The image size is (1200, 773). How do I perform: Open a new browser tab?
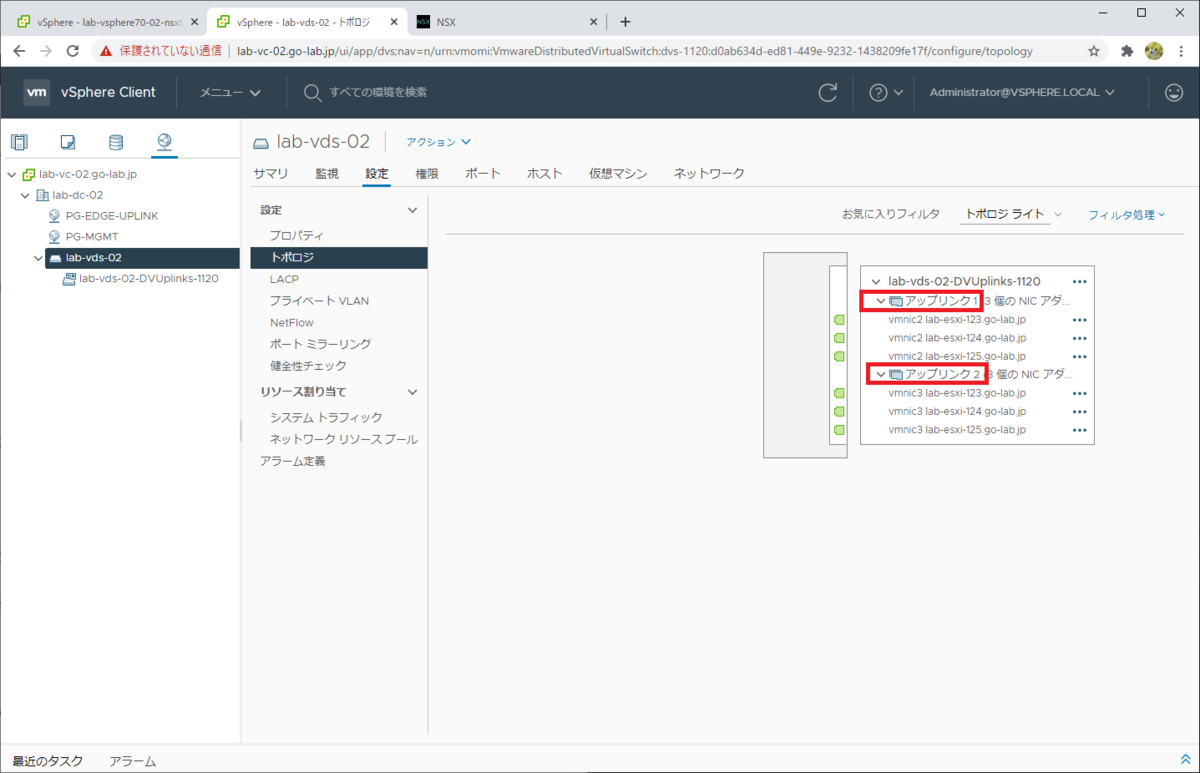[x=626, y=21]
